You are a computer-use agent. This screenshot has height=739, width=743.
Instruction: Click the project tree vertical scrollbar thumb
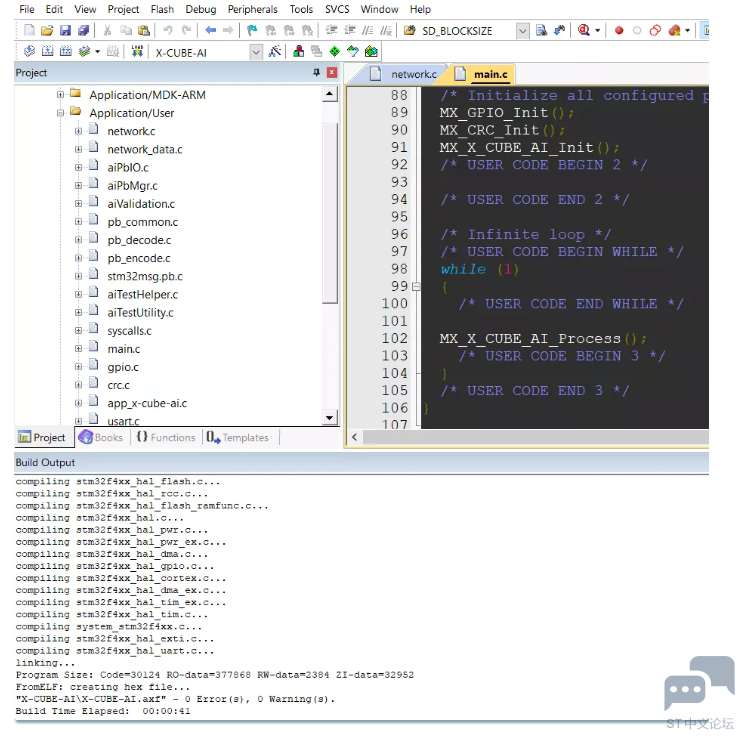[x=330, y=212]
